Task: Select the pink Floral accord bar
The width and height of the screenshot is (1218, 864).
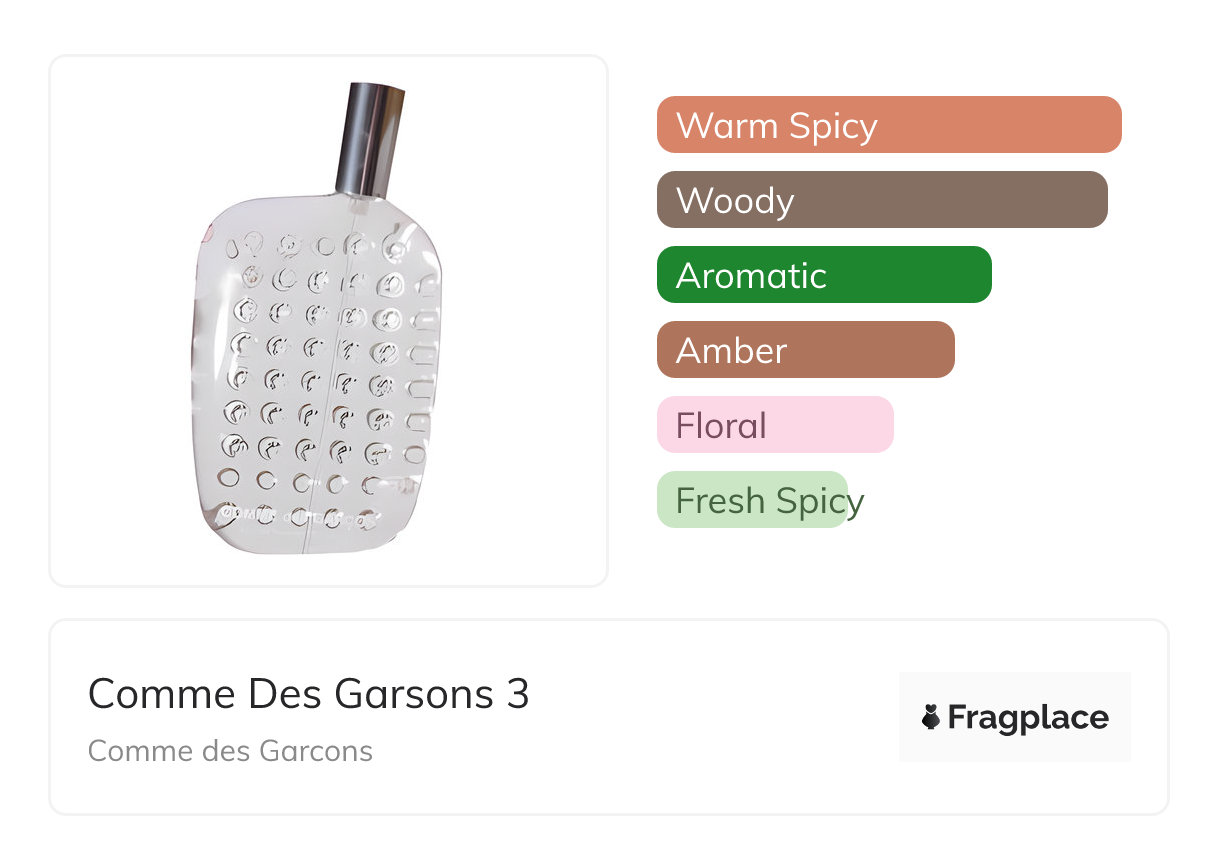Action: click(774, 425)
